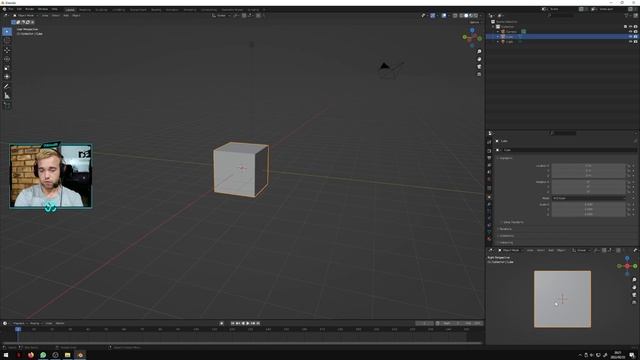Screen dimensions: 640x360
Task: Open Global transform orientation dropdown
Action: click(x=221, y=16)
